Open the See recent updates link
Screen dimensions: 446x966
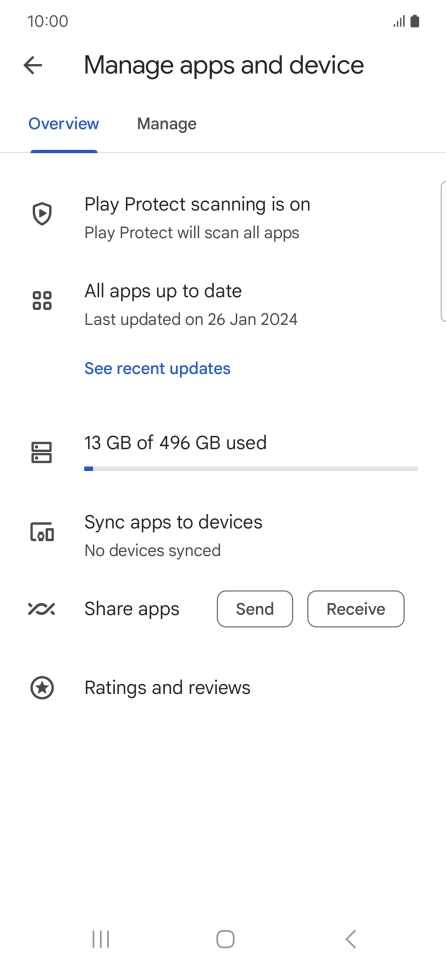(x=157, y=368)
